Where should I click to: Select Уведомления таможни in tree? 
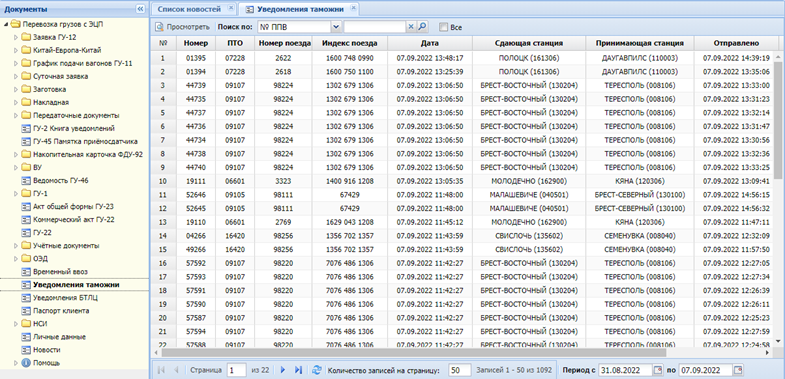[76, 285]
